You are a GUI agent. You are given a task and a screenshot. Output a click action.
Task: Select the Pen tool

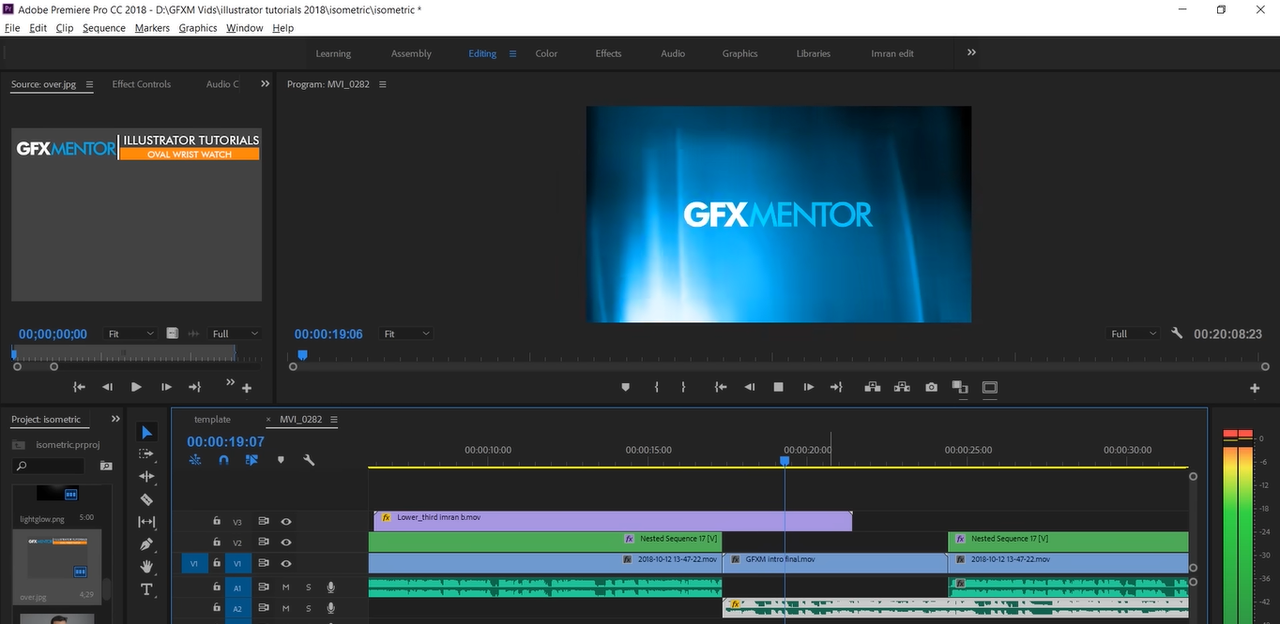tap(147, 544)
